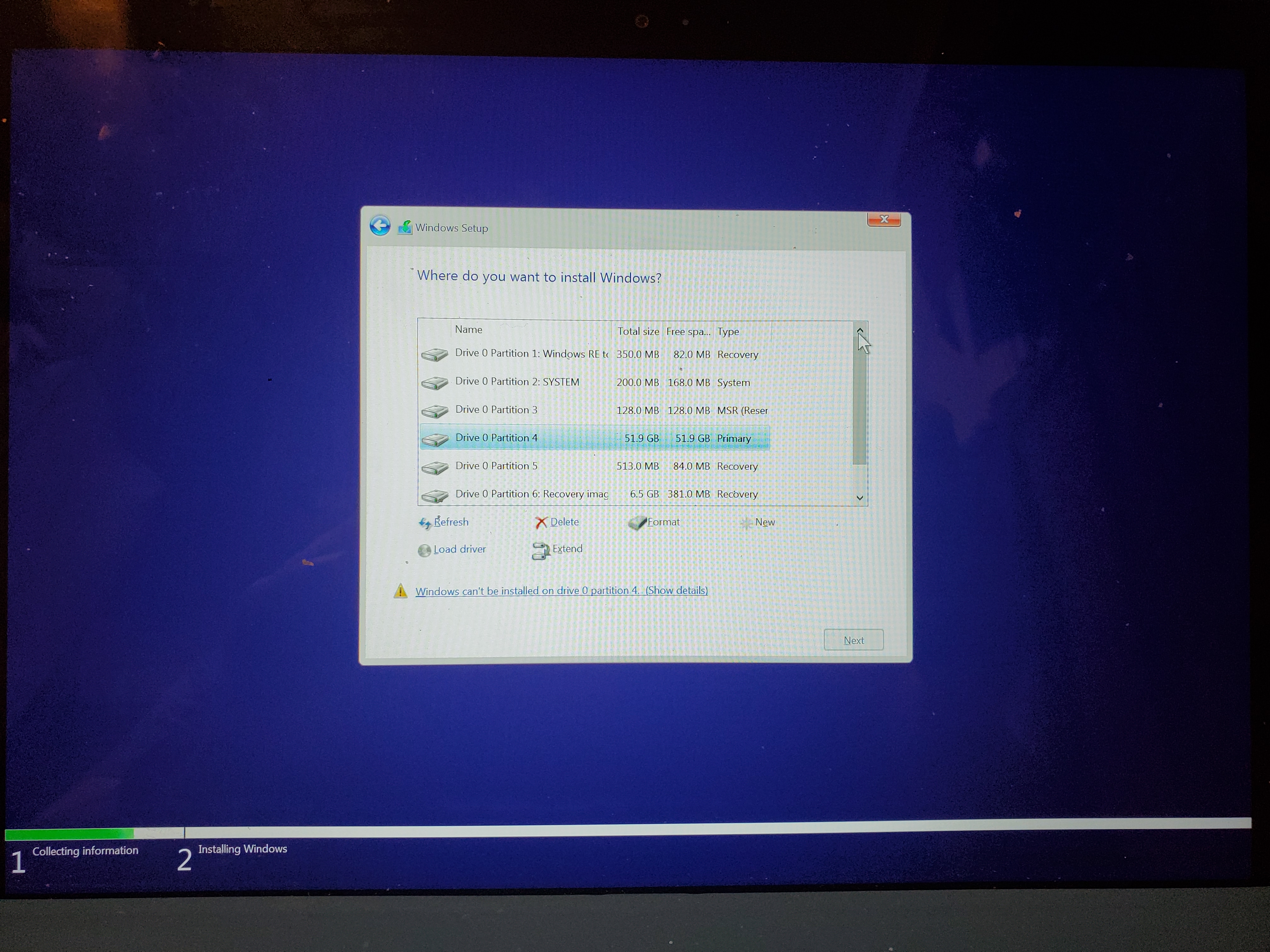Click the yellow warning triangle icon
Image resolution: width=1270 pixels, height=952 pixels.
(400, 591)
